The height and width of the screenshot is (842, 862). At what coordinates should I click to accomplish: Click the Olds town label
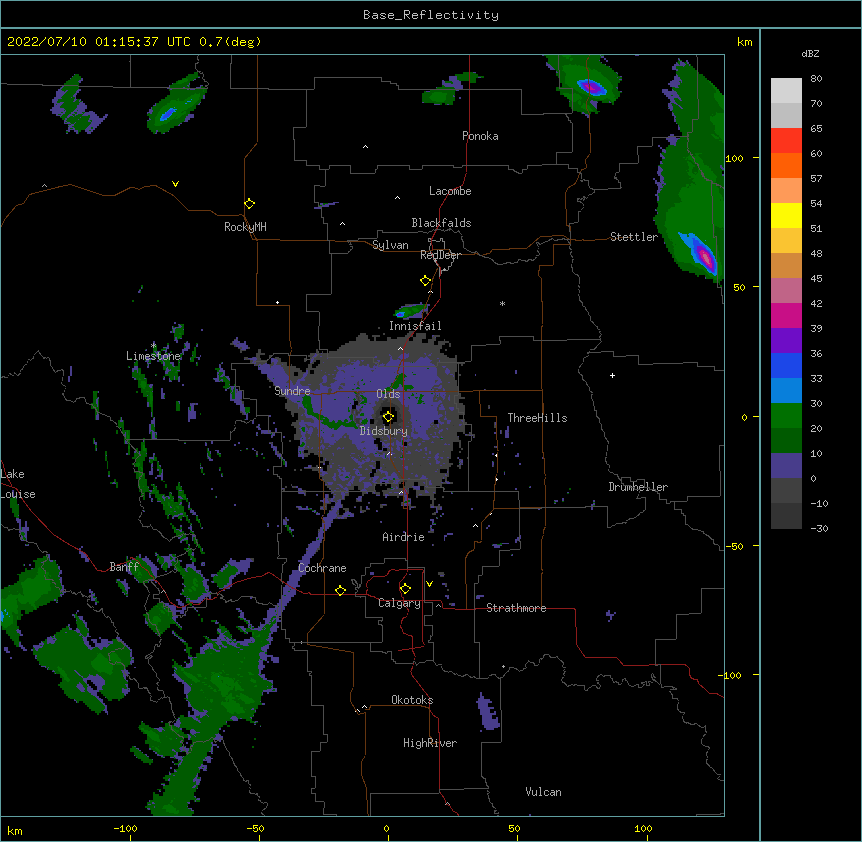[x=388, y=394]
